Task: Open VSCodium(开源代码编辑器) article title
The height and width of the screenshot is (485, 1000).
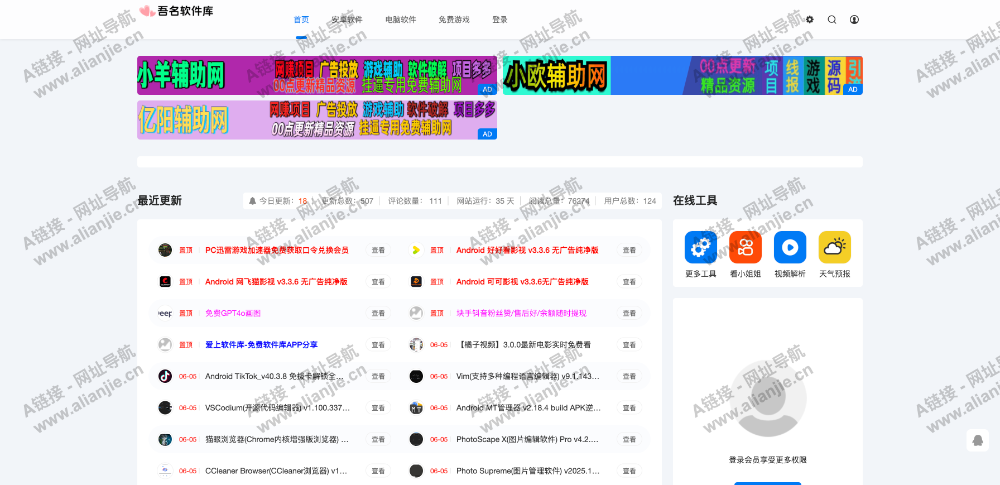Action: tap(277, 408)
